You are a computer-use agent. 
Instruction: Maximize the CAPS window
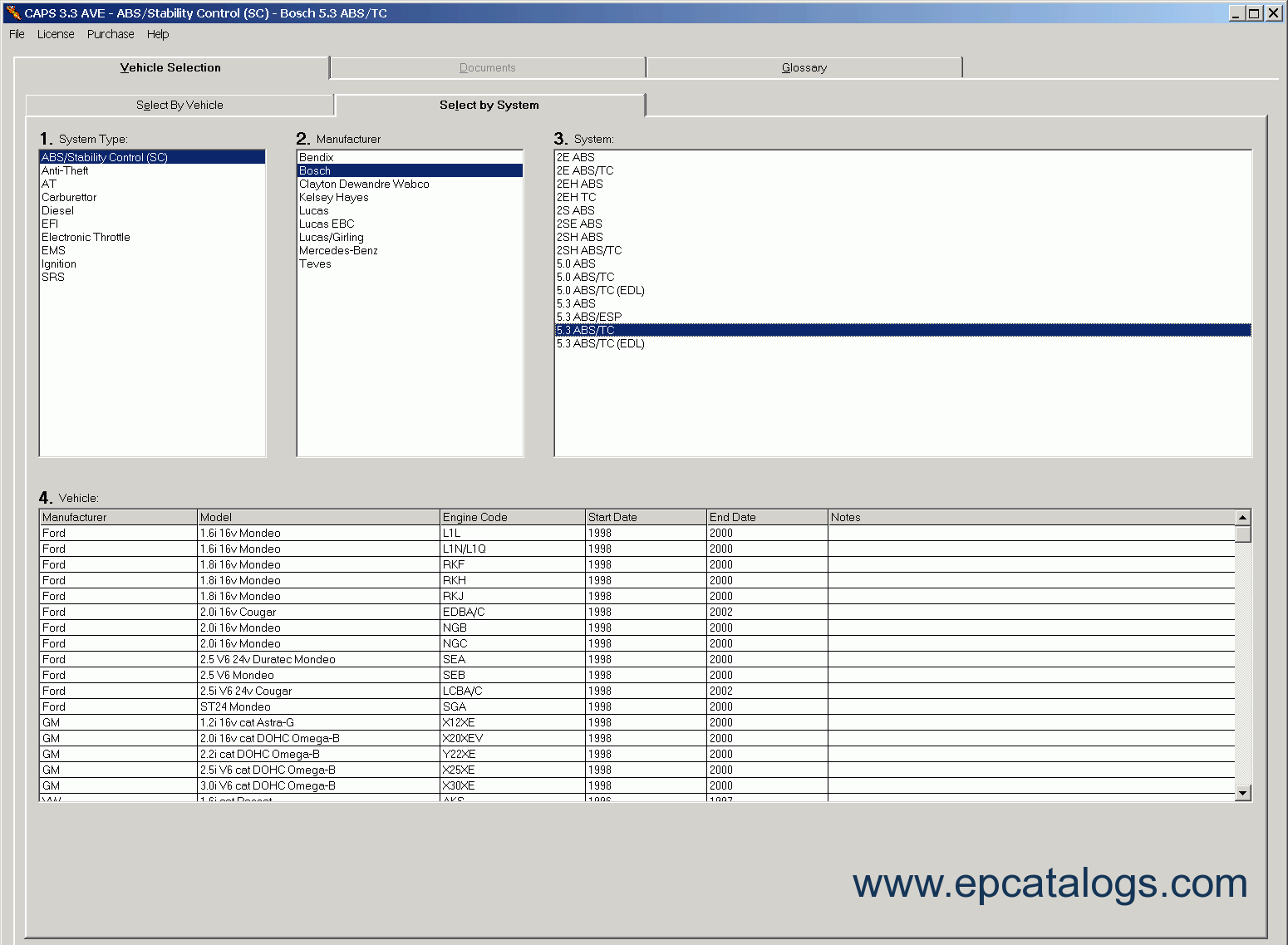pos(1255,12)
